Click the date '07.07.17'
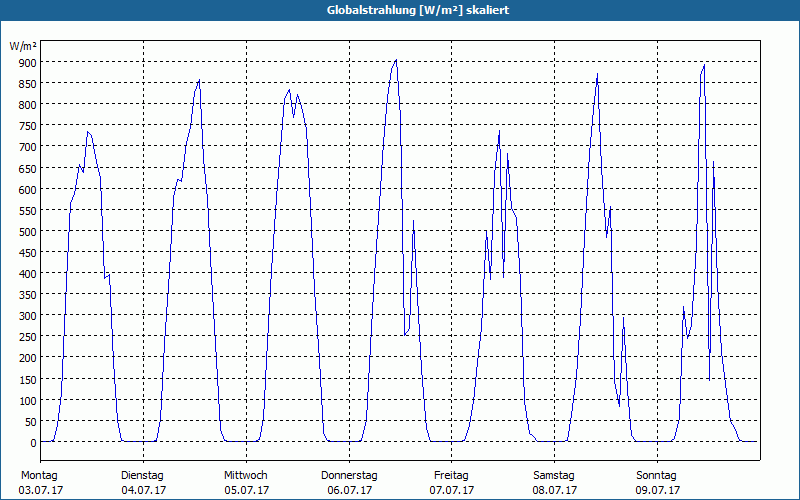 click(x=452, y=490)
